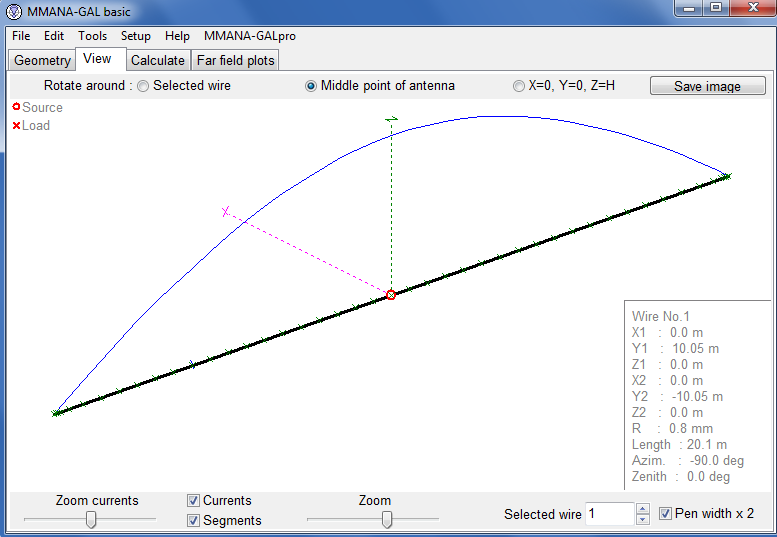Open the Far field plots tab

(235, 60)
